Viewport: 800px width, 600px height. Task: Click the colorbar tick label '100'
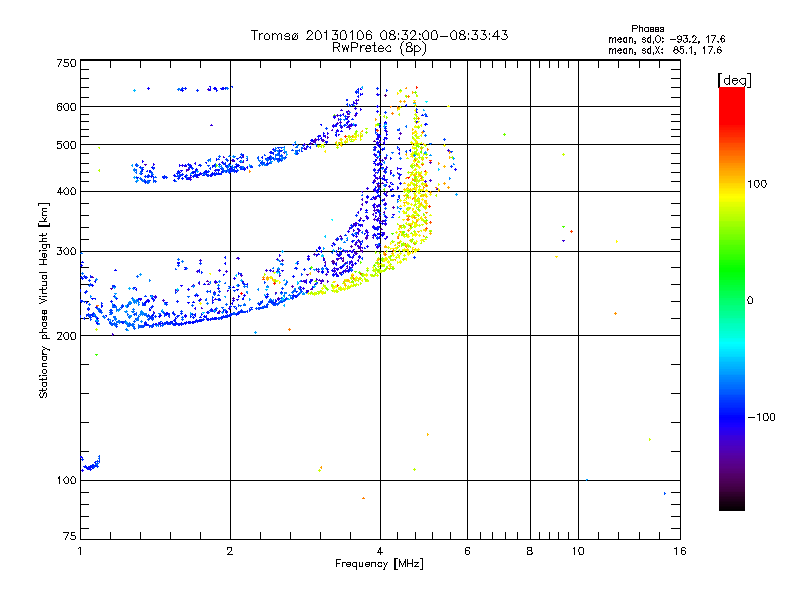(x=757, y=184)
